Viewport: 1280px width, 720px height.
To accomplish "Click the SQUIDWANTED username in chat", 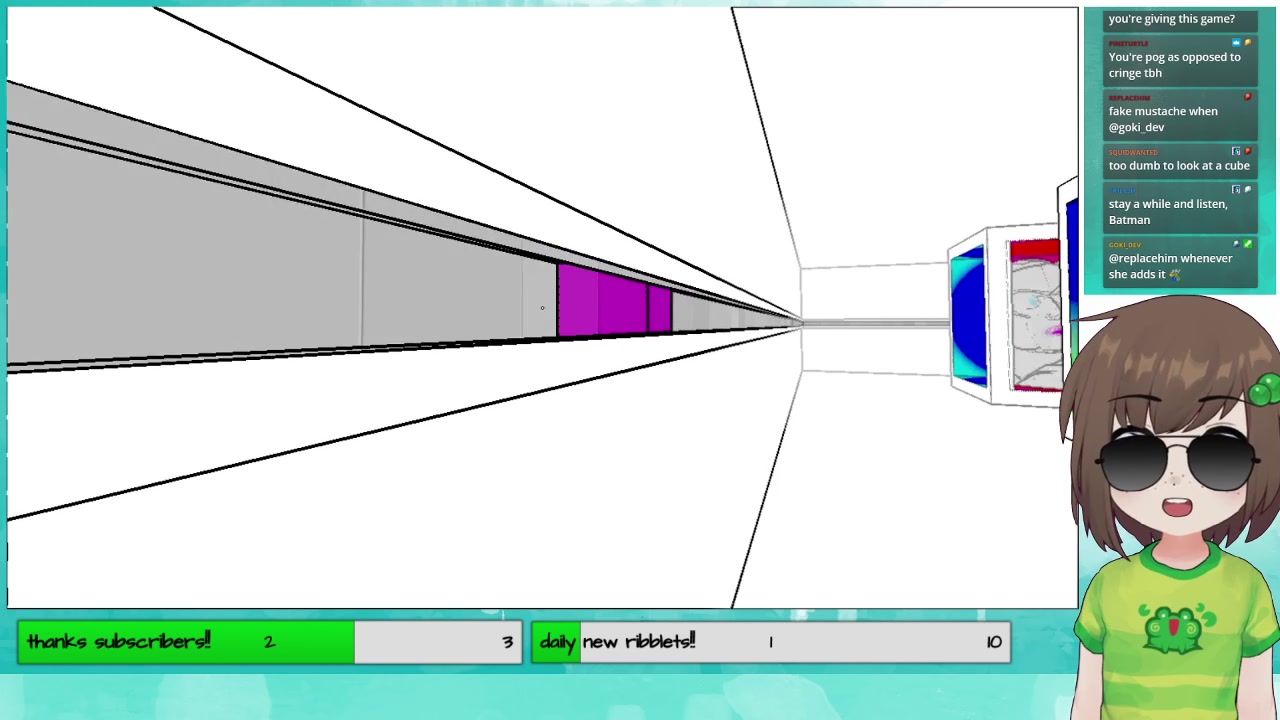I will pos(1132,152).
